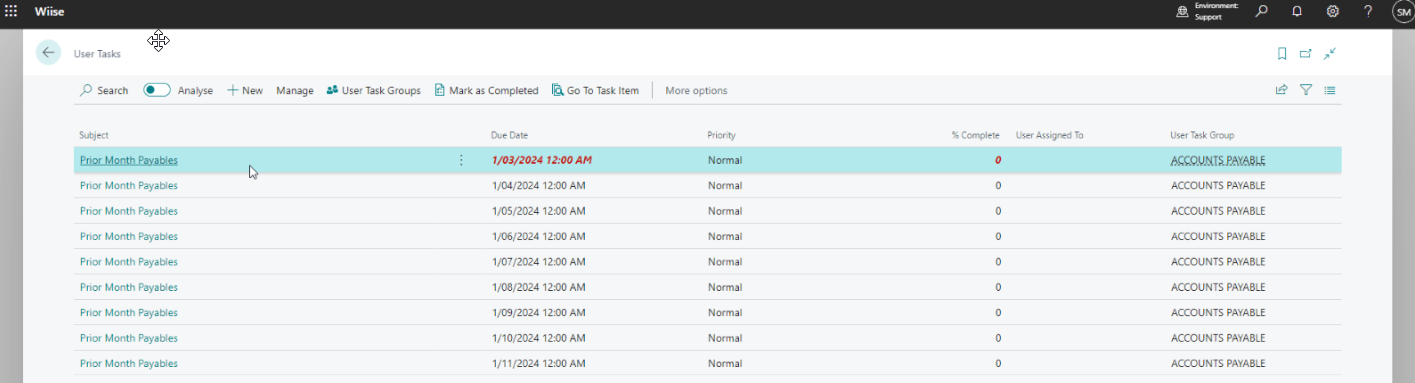Open the help question mark
The height and width of the screenshot is (383, 1415).
click(1368, 11)
